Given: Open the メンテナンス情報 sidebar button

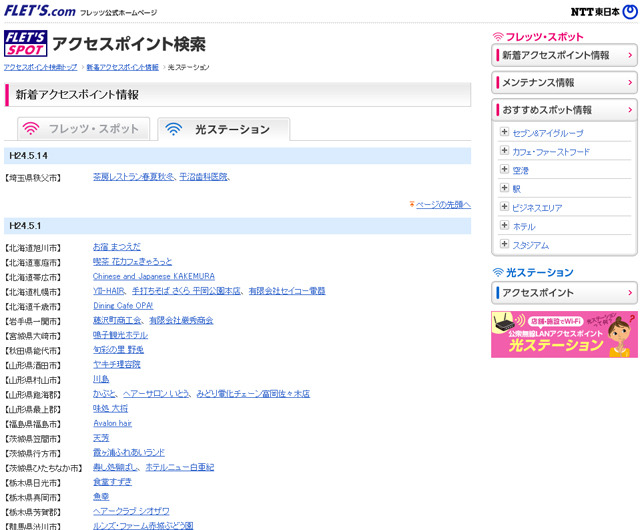Looking at the screenshot, I should click(564, 82).
